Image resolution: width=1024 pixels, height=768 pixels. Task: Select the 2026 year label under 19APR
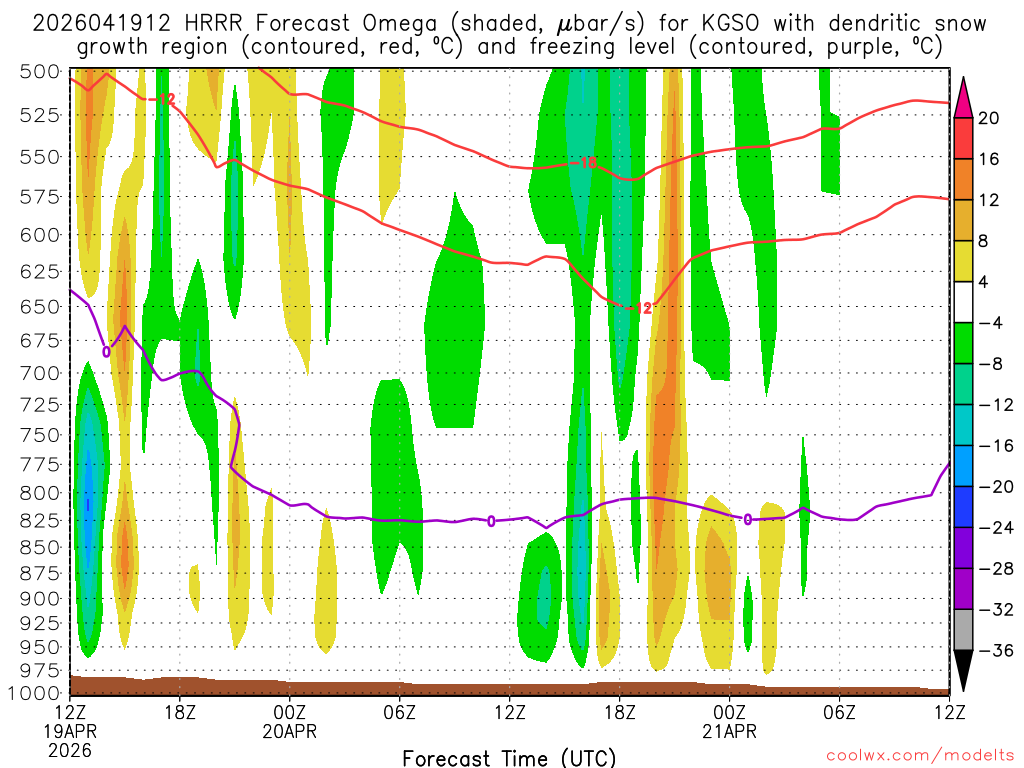point(70,750)
